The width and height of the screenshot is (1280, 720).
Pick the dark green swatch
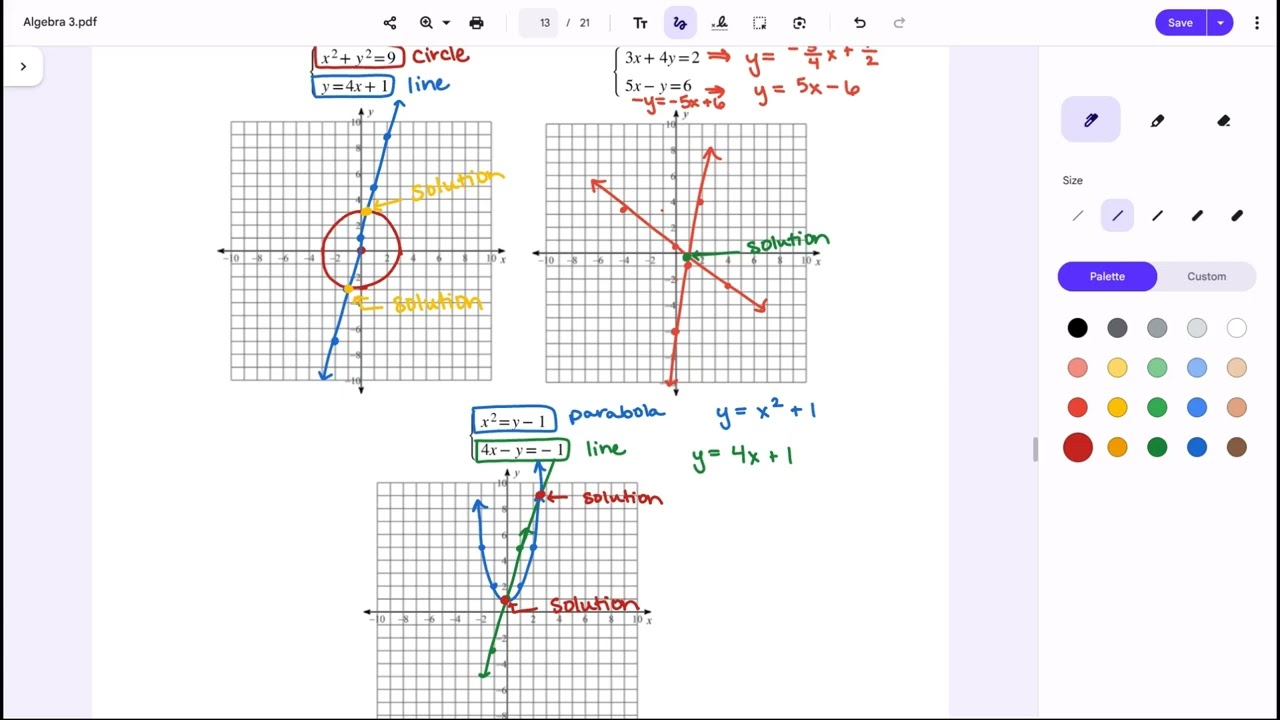point(1157,448)
